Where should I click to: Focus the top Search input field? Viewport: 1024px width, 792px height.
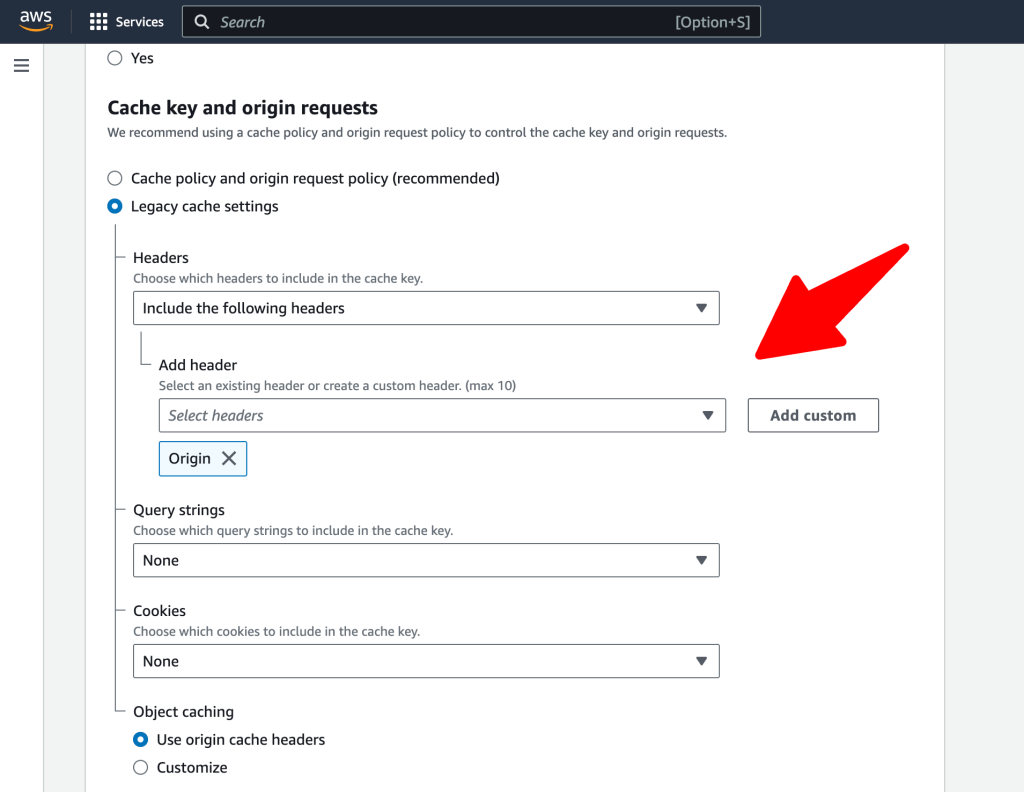pos(472,22)
